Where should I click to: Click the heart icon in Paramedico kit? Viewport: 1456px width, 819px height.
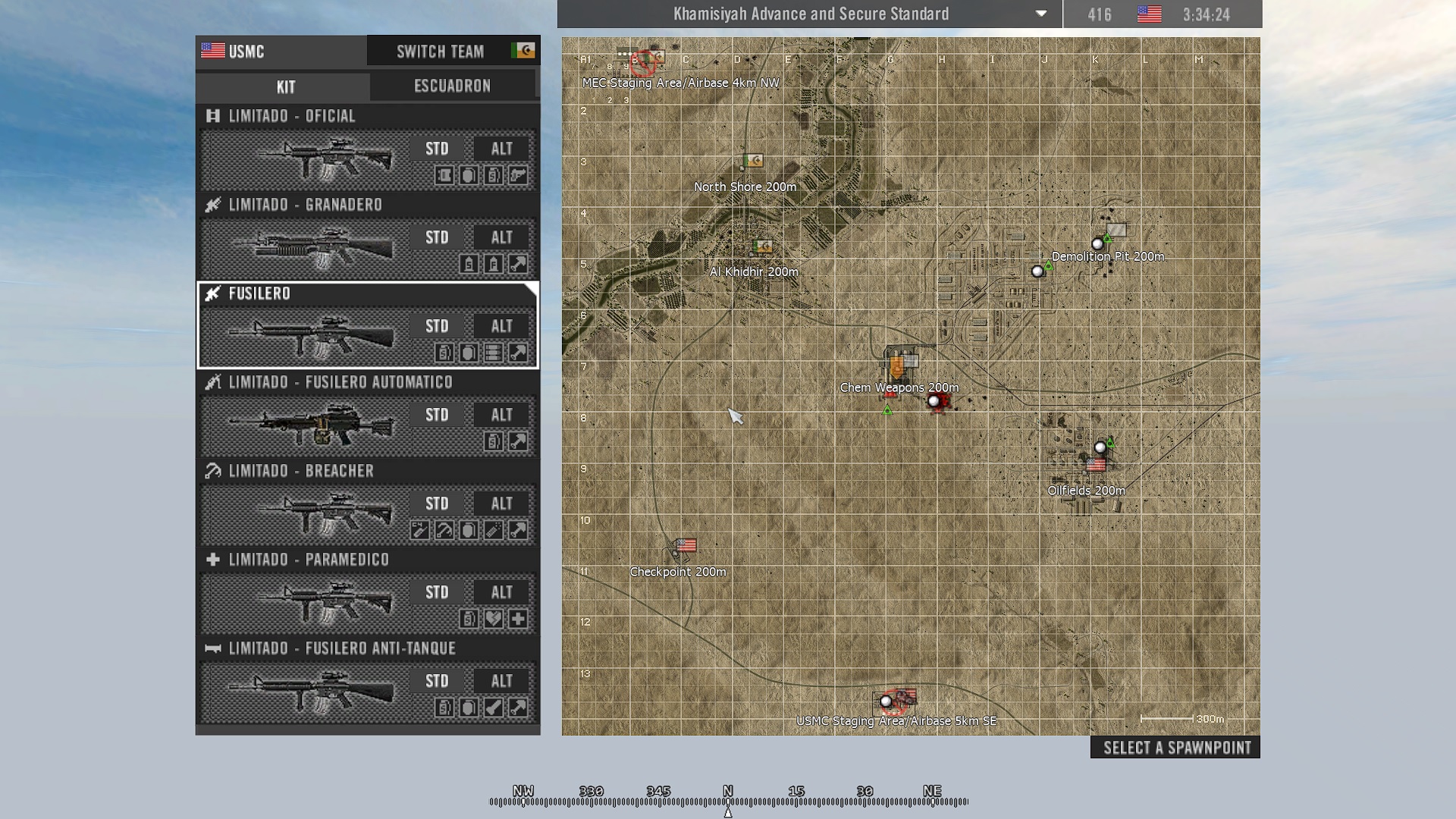click(x=493, y=620)
